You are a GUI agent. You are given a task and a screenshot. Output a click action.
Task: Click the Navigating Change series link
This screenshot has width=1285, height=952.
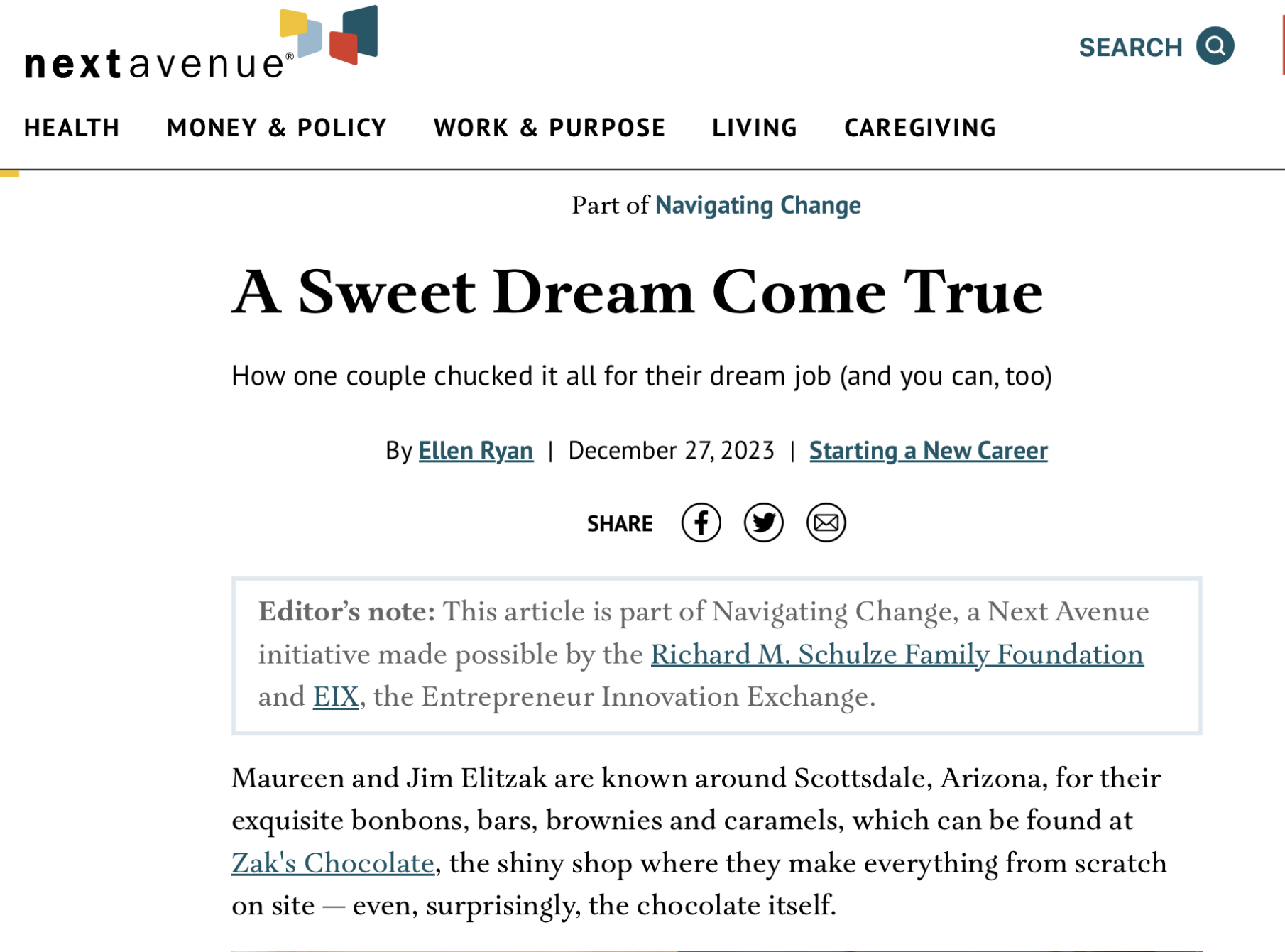758,205
